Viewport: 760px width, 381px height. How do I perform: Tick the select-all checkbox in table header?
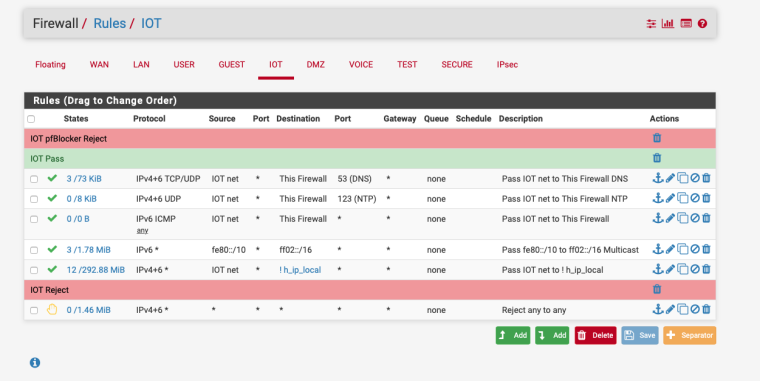pos(31,119)
